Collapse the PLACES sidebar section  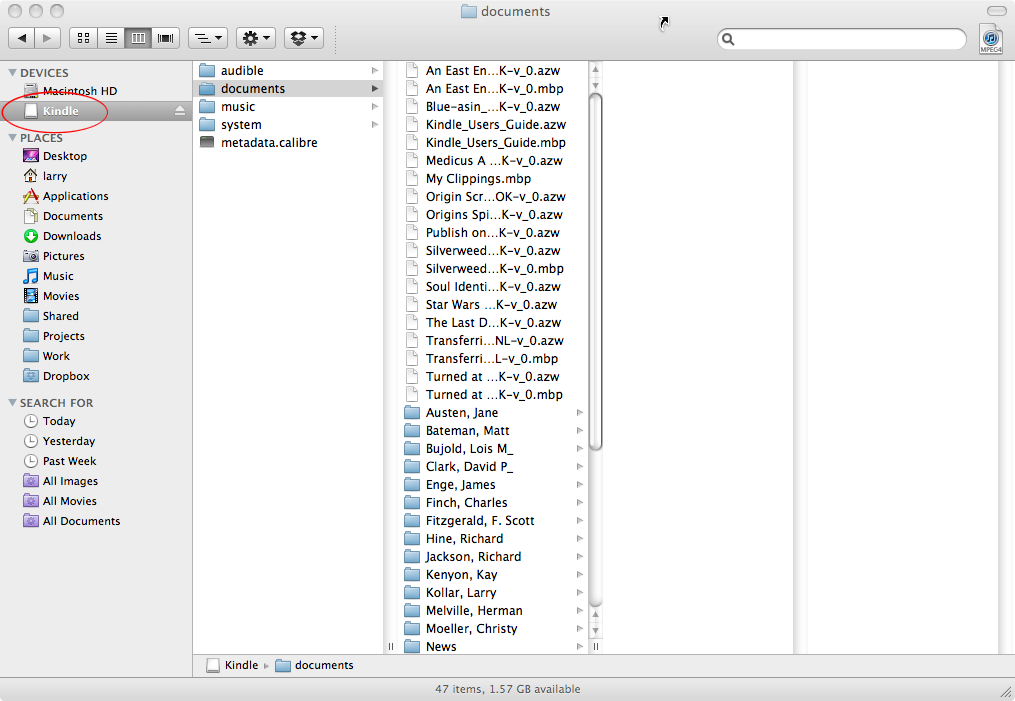click(x=12, y=138)
